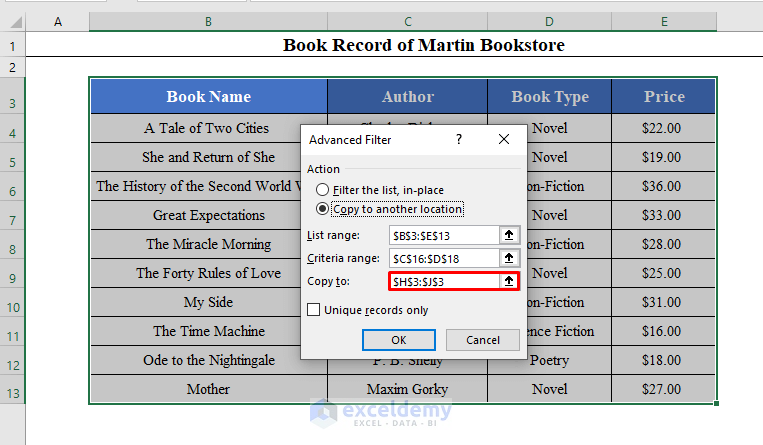The width and height of the screenshot is (763, 445).
Task: Select column E header
Action: 664,22
